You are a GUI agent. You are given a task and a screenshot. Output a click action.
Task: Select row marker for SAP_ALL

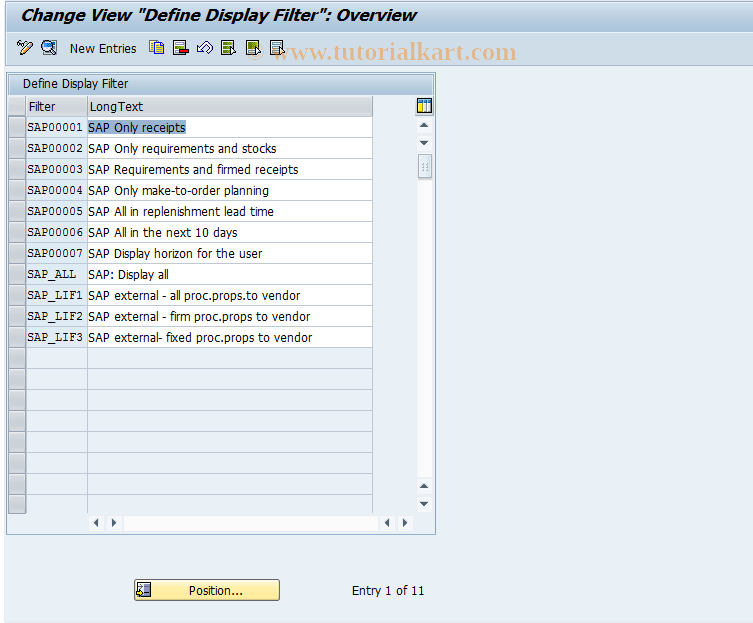[x=17, y=275]
